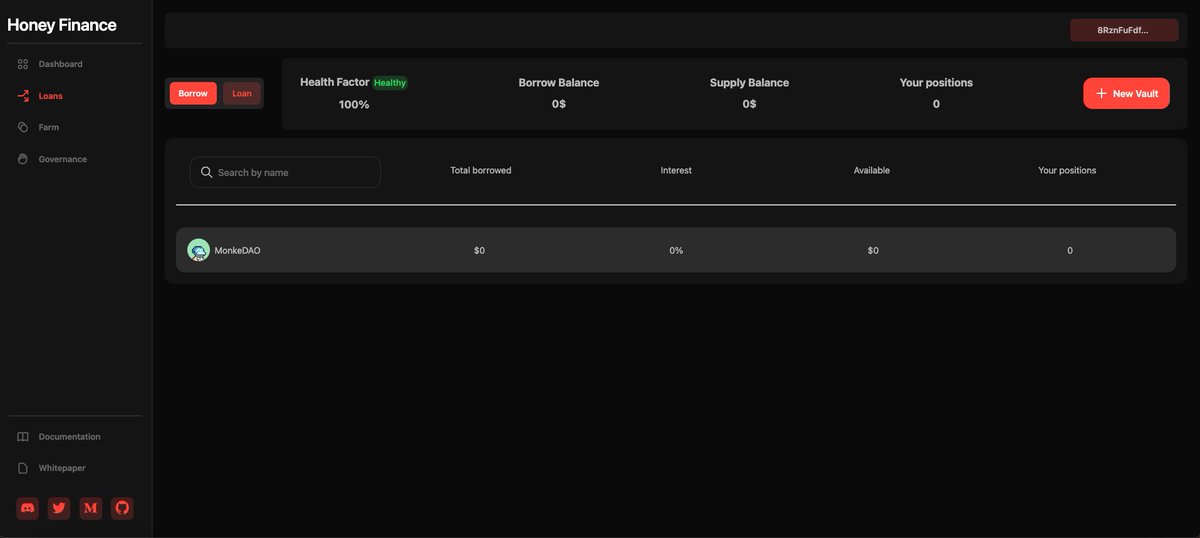Click the Whitepaper file icon
The height and width of the screenshot is (538, 1200).
(23, 468)
